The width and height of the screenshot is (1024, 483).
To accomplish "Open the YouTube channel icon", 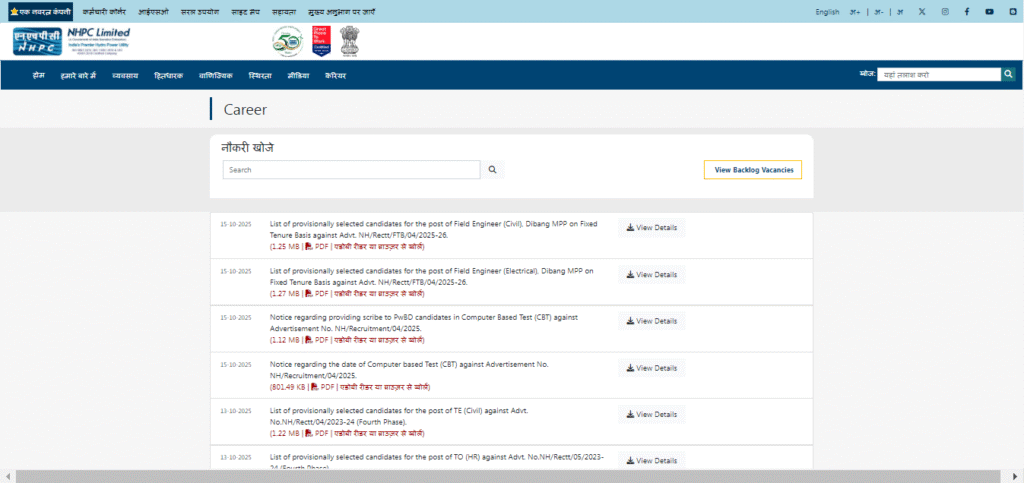I will coord(989,12).
